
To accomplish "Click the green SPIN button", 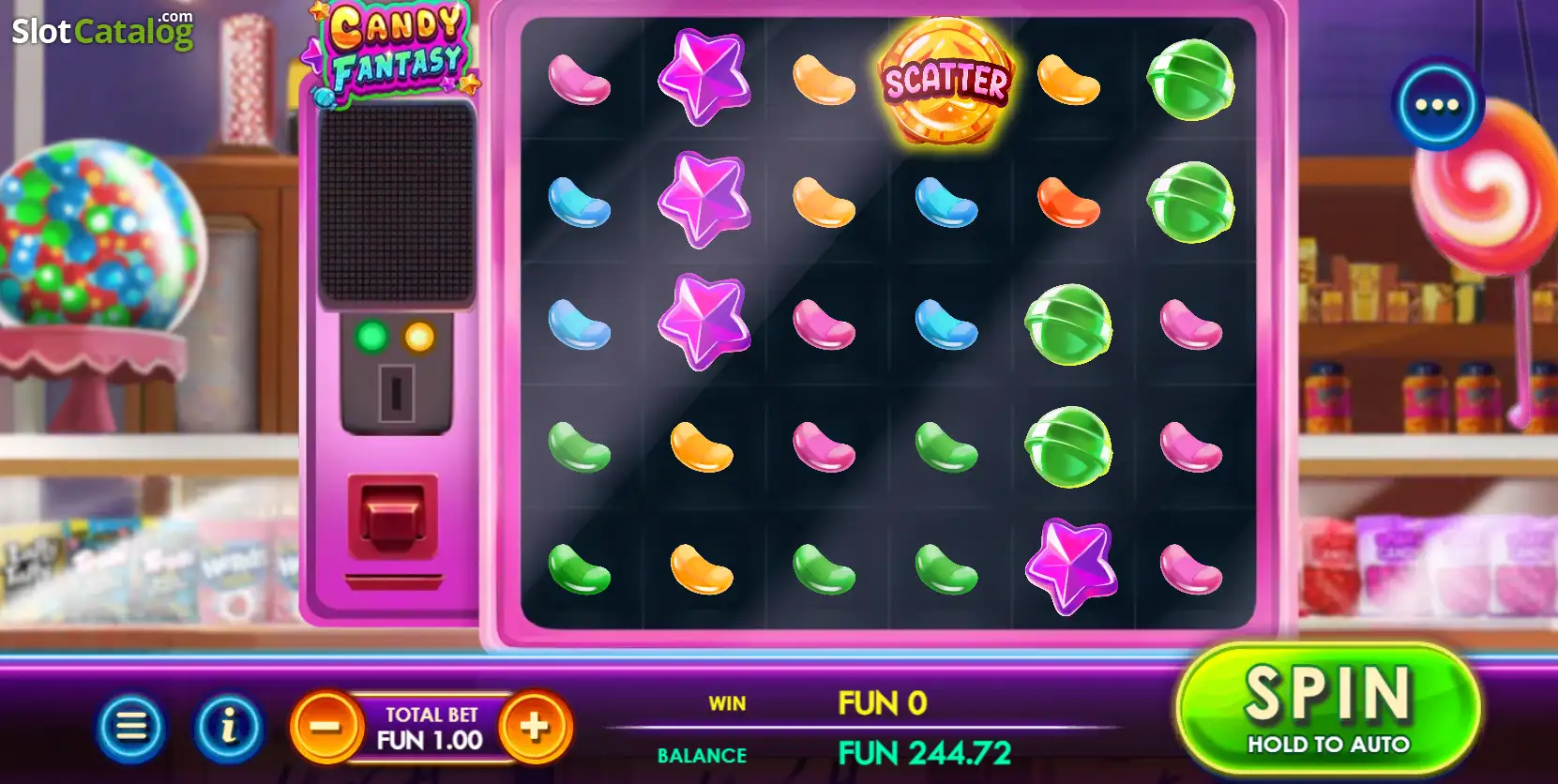I will coord(1328,709).
